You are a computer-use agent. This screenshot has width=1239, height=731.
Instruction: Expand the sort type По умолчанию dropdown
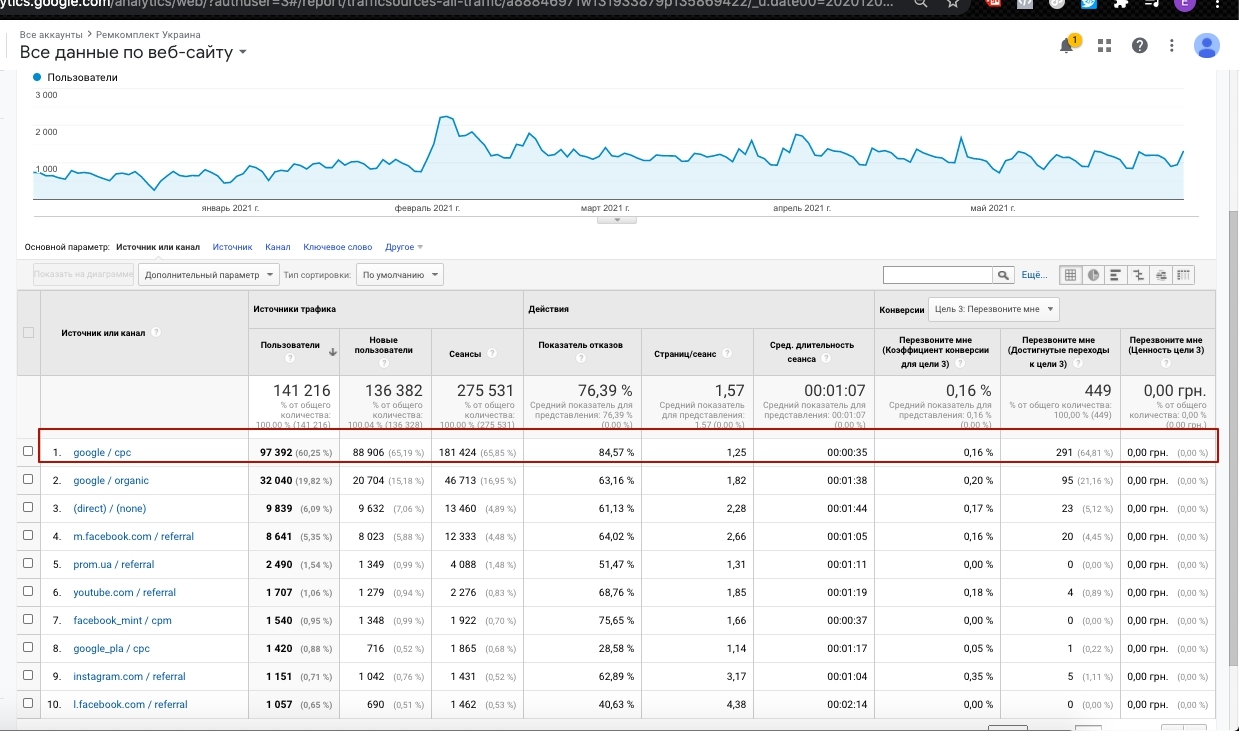pos(400,275)
